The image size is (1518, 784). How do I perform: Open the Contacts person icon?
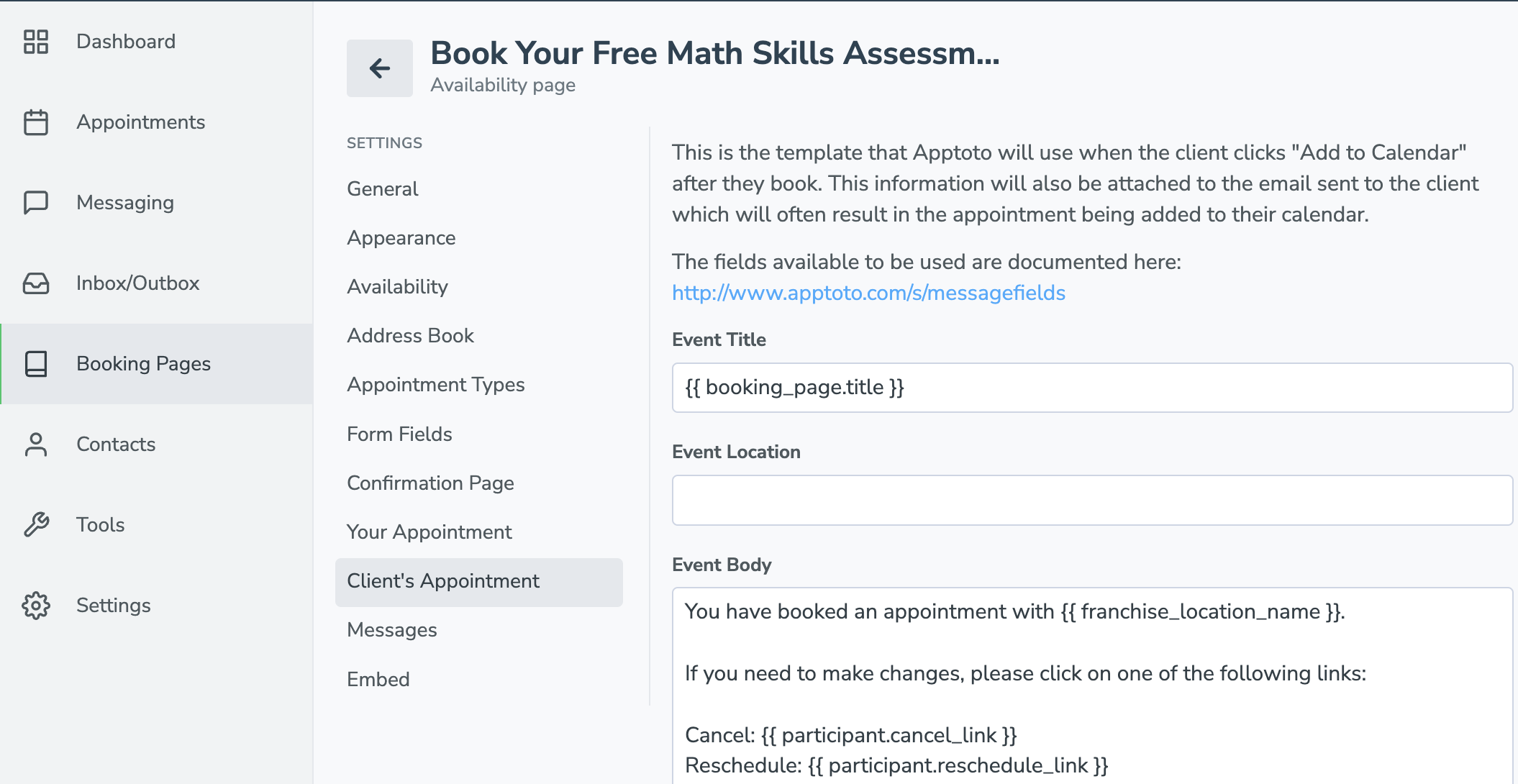pos(35,445)
